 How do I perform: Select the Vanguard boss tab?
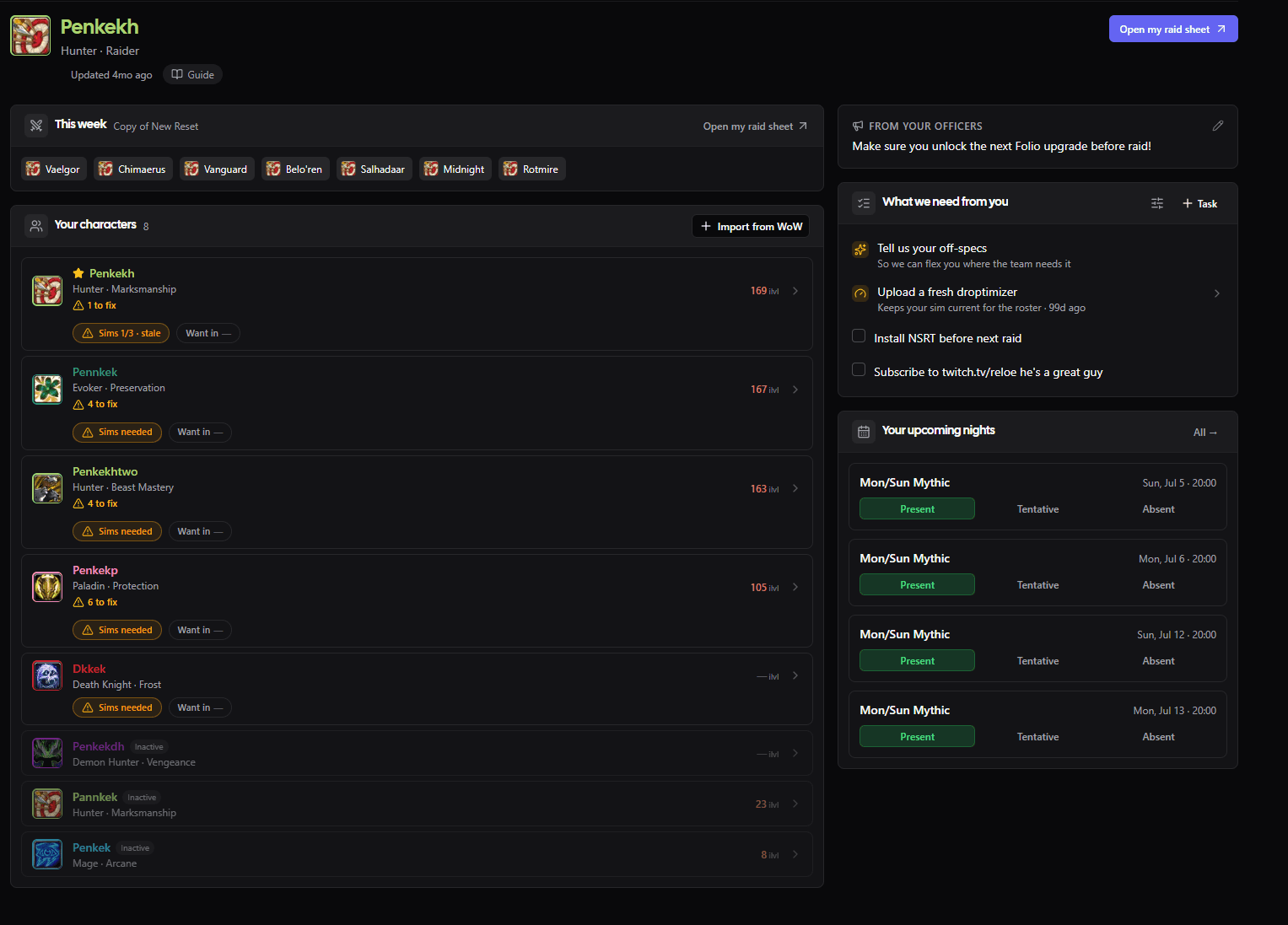click(x=217, y=169)
